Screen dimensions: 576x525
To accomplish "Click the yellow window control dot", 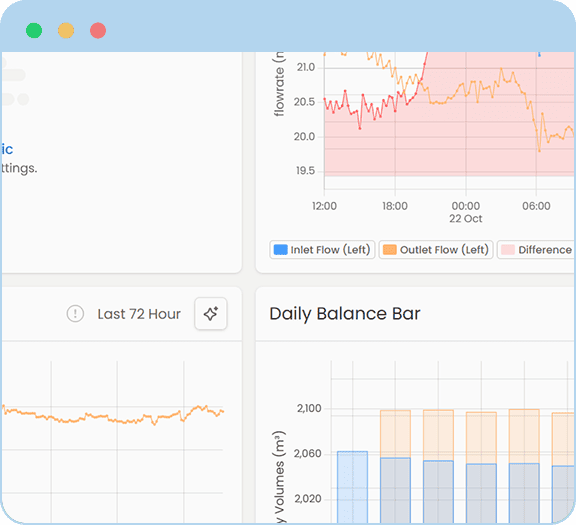I will [x=66, y=30].
